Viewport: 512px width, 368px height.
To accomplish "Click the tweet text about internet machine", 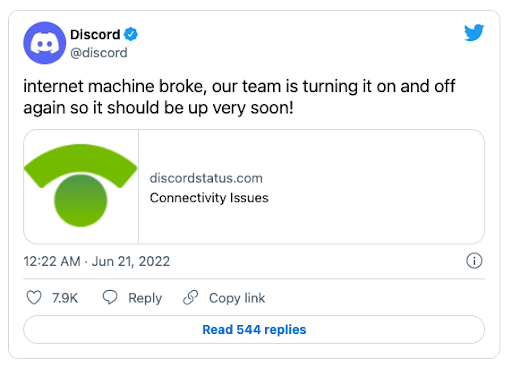I will [239, 97].
